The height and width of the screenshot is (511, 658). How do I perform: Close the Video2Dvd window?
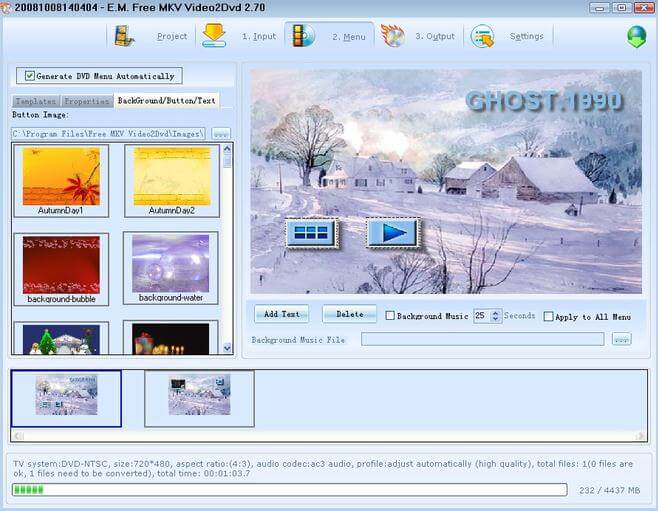(644, 8)
